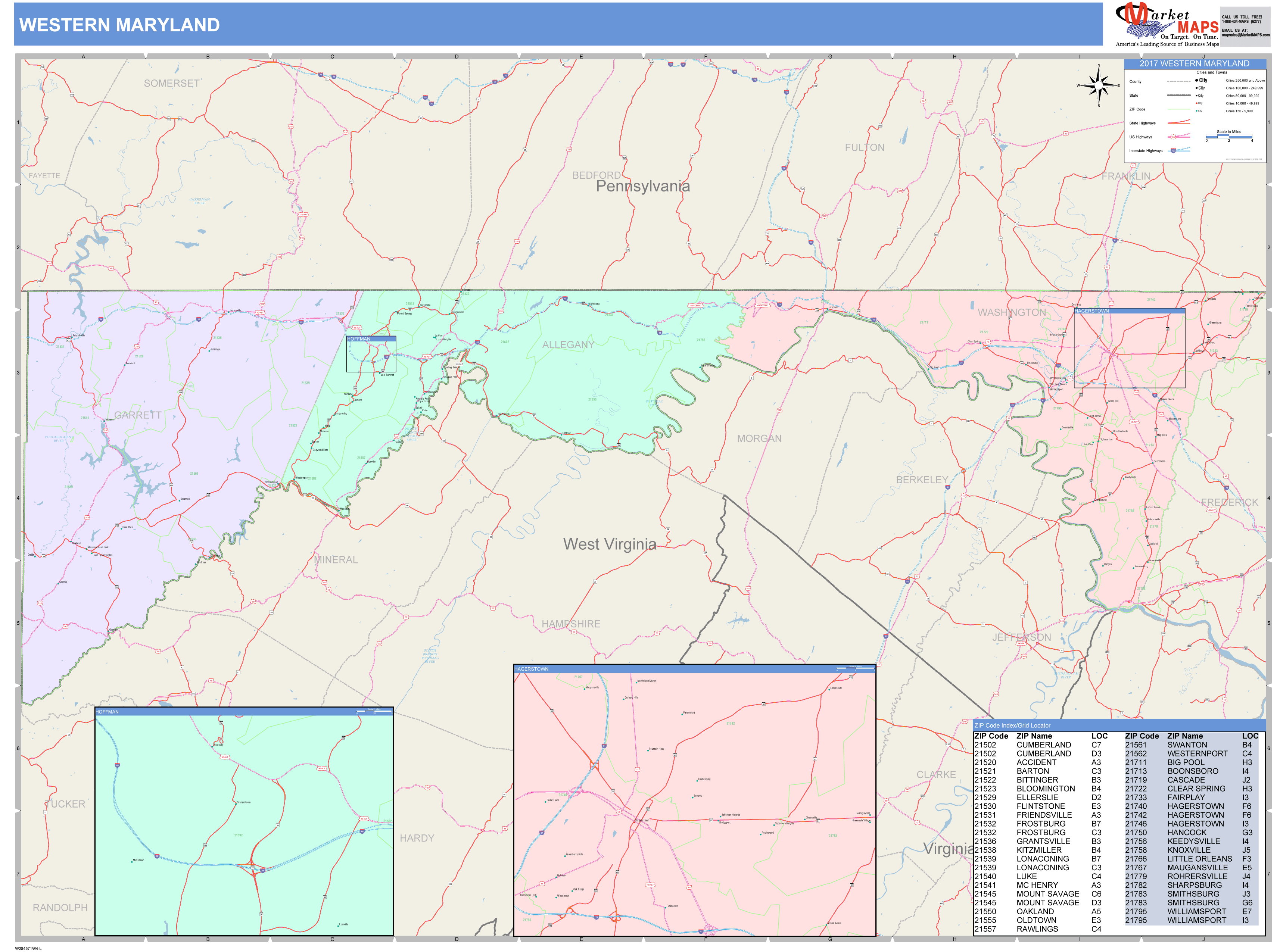Toggle the green City marker for cities 150-9,999
The image size is (1280, 952).
[1196, 110]
